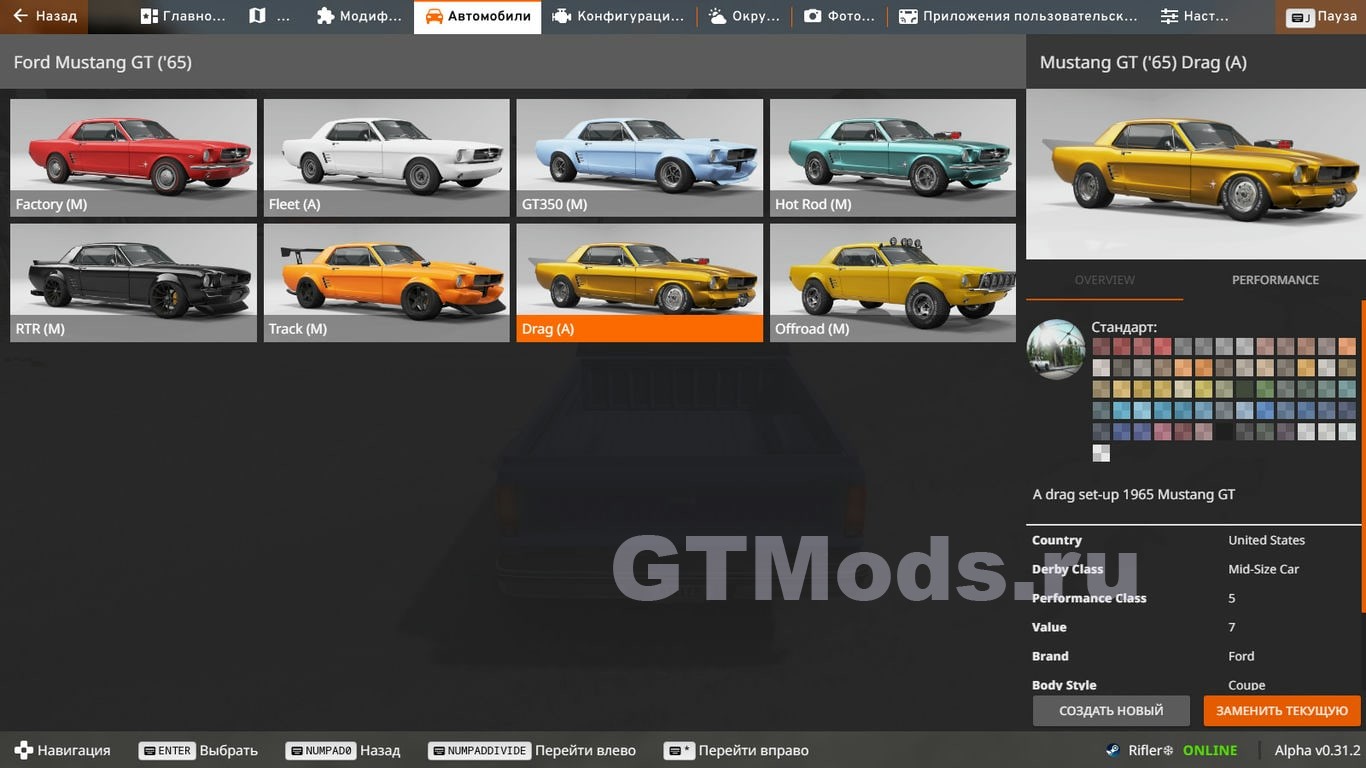Open the Наст... settings sliders tab
Image resolution: width=1366 pixels, height=768 pixels.
point(1195,16)
